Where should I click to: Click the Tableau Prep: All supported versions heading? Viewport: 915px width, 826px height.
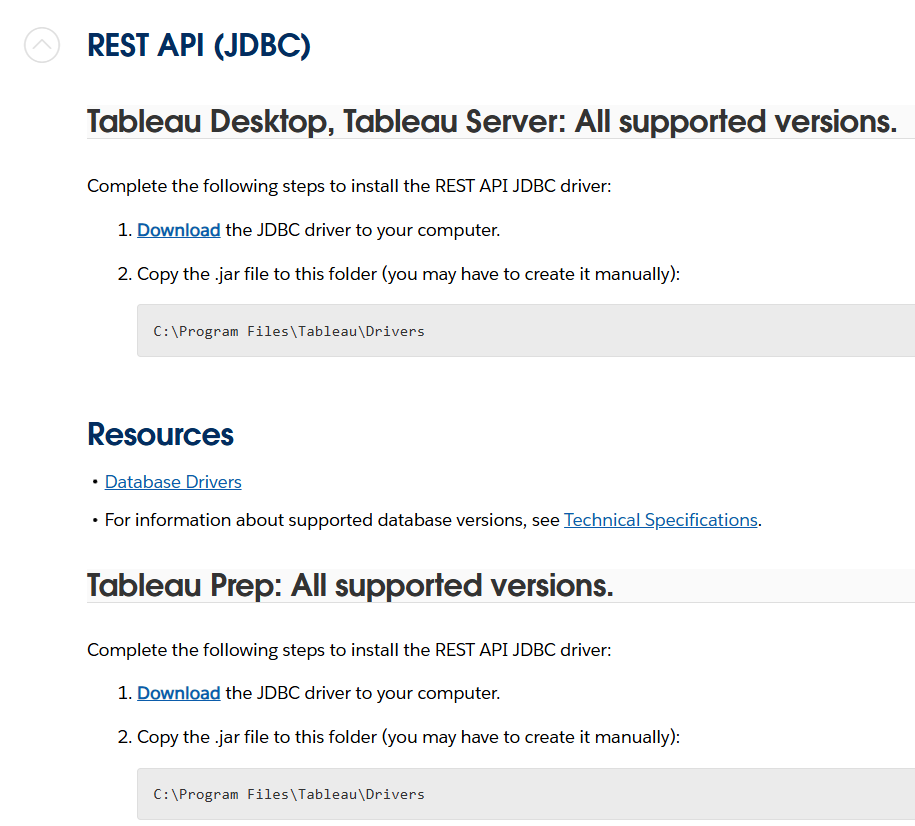(x=350, y=585)
